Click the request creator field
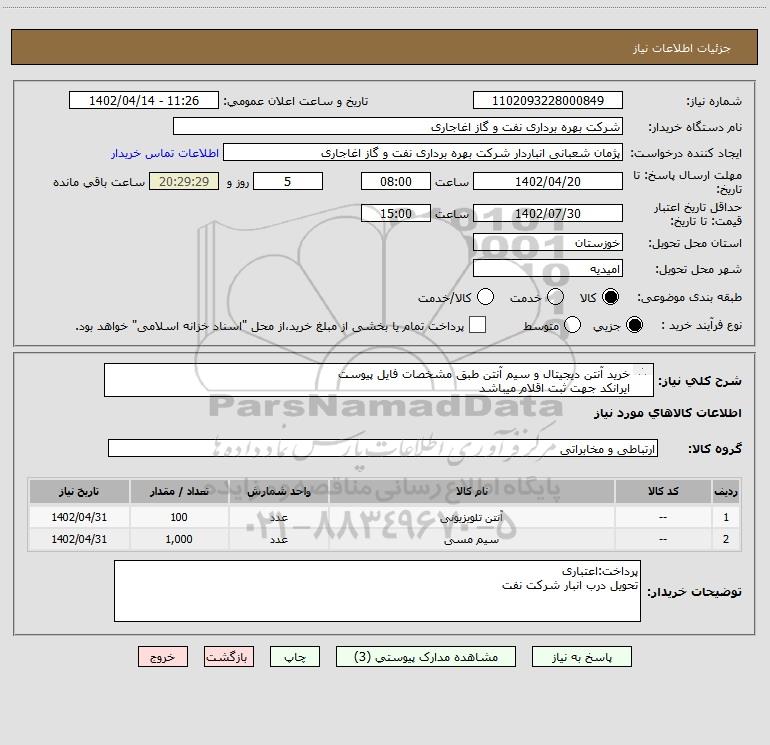The width and height of the screenshot is (770, 745). [423, 152]
